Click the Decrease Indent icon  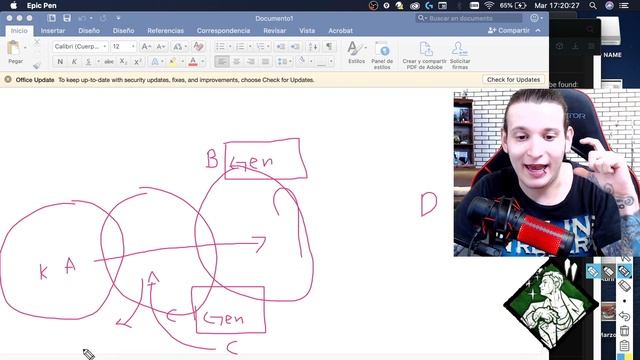280,47
